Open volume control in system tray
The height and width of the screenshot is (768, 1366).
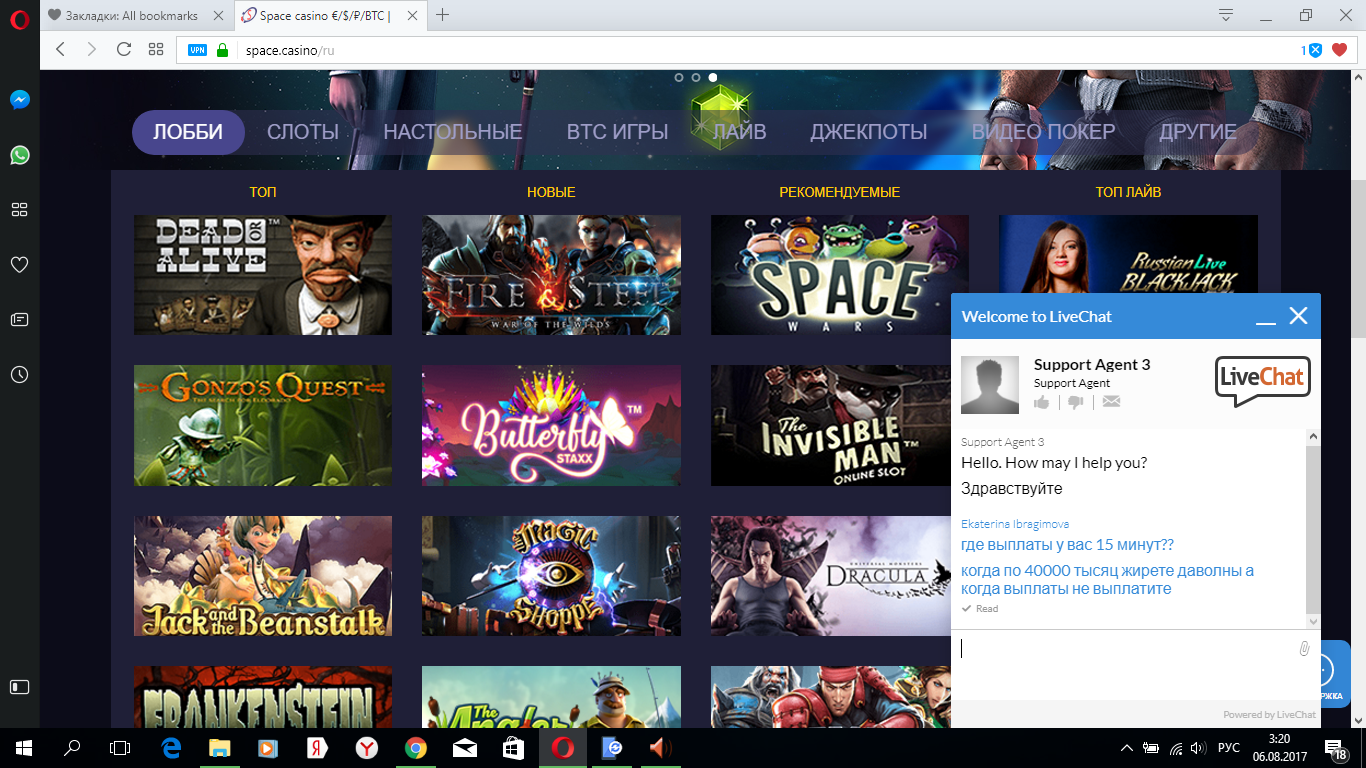[x=1199, y=748]
